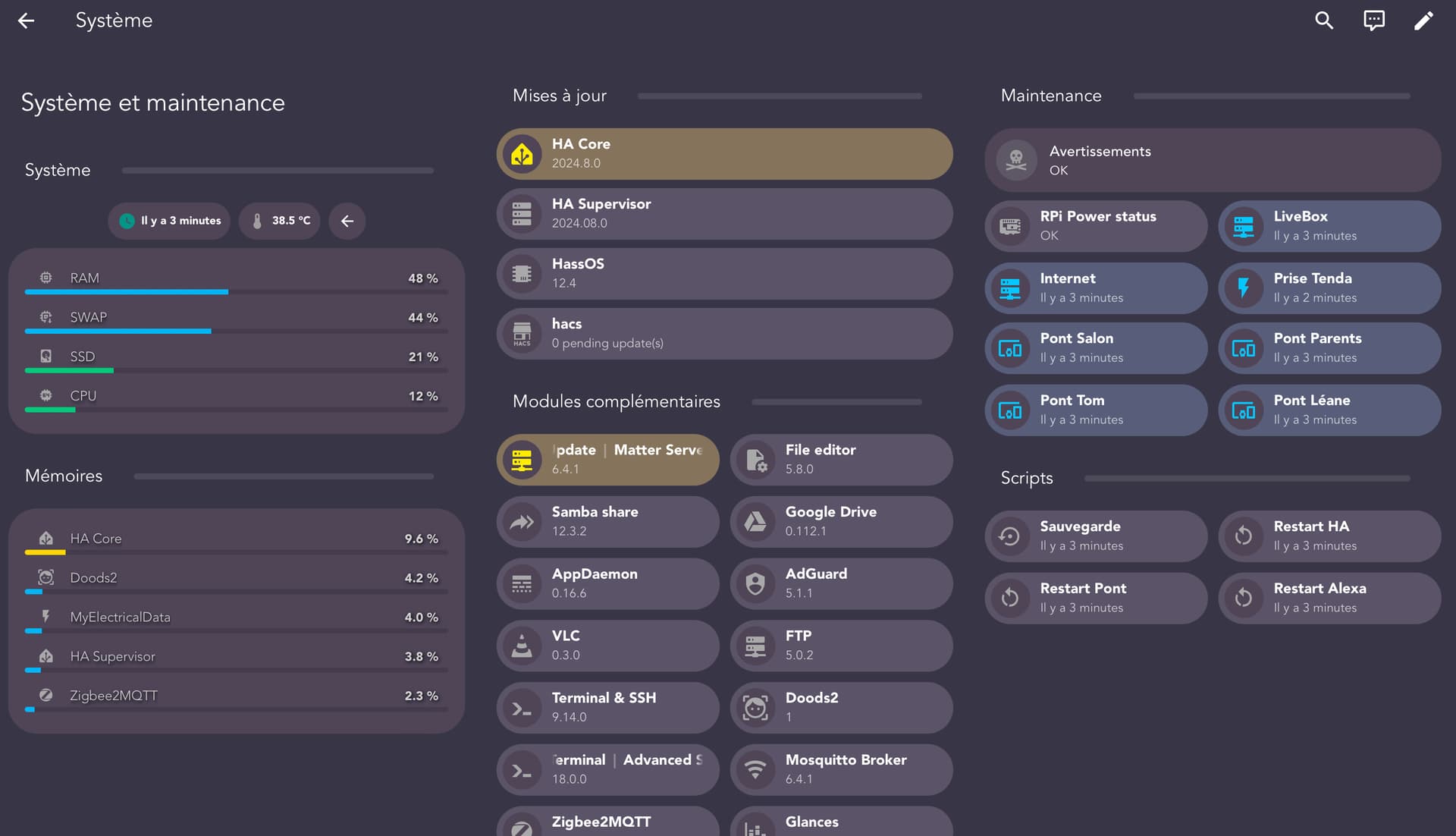Click the AppDaemon icon
Screen dimensions: 1456x836
tap(522, 584)
